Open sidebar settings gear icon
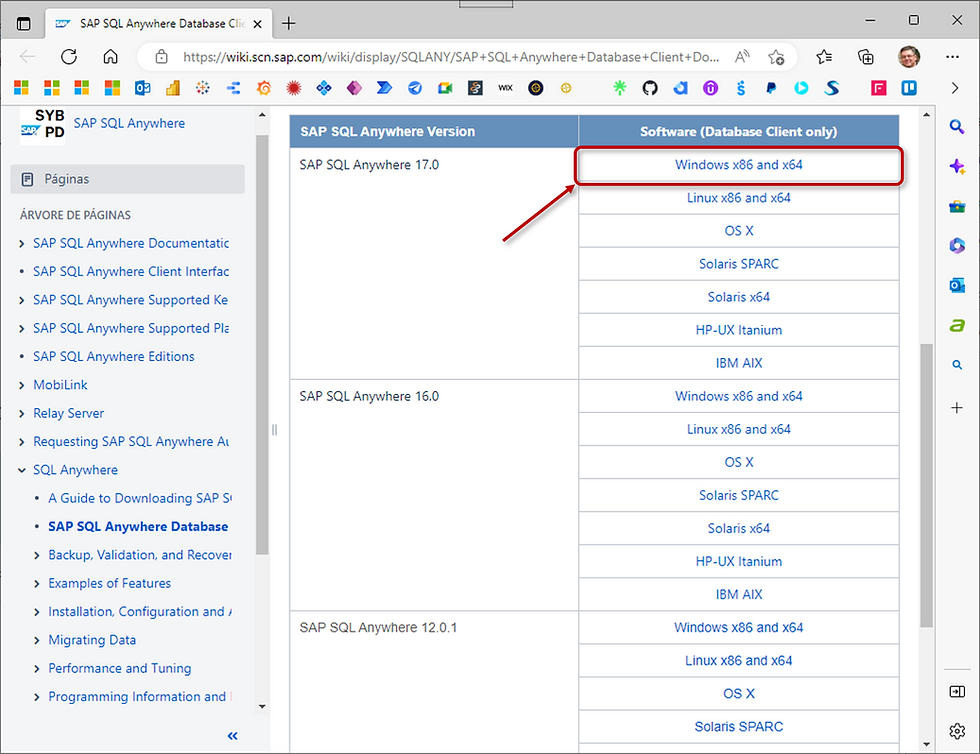 tap(957, 730)
